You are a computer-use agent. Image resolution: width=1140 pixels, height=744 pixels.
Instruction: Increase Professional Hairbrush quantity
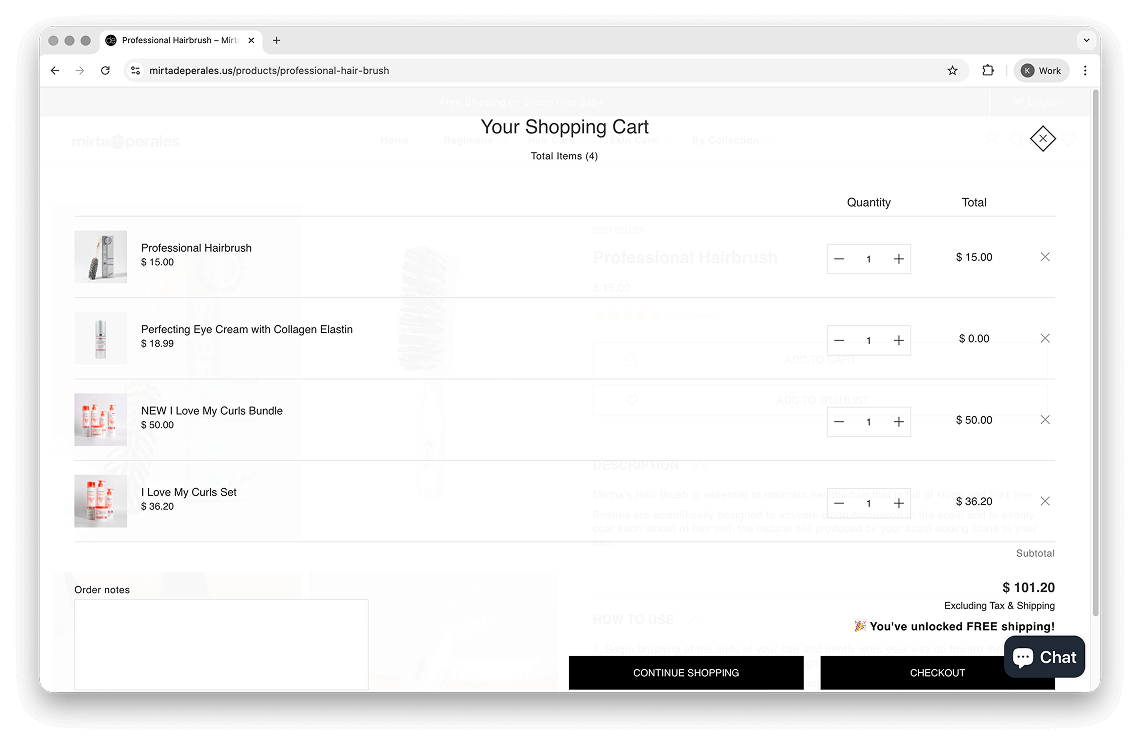pyautogui.click(x=899, y=259)
